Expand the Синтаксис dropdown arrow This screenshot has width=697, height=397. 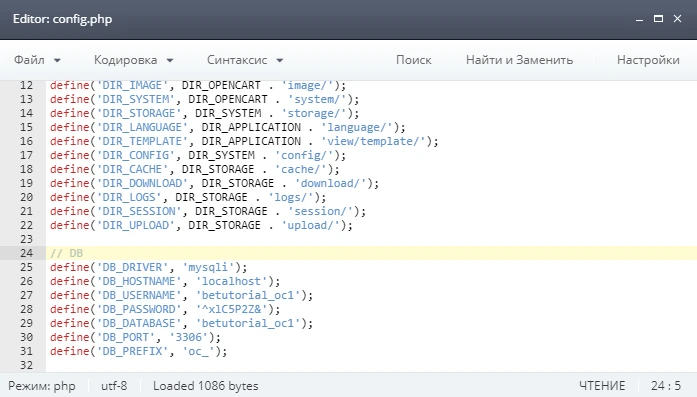280,60
